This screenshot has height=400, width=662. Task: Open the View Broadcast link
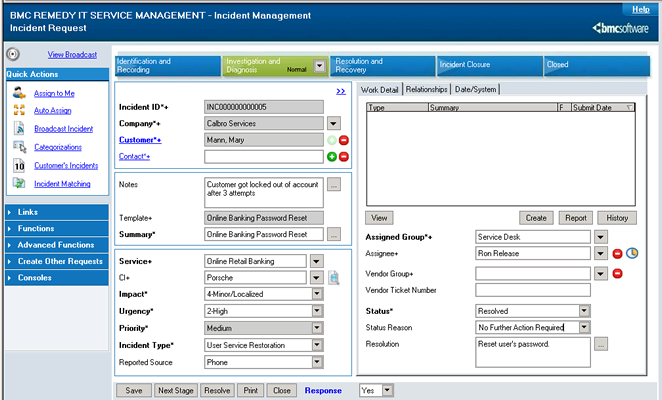72,54
